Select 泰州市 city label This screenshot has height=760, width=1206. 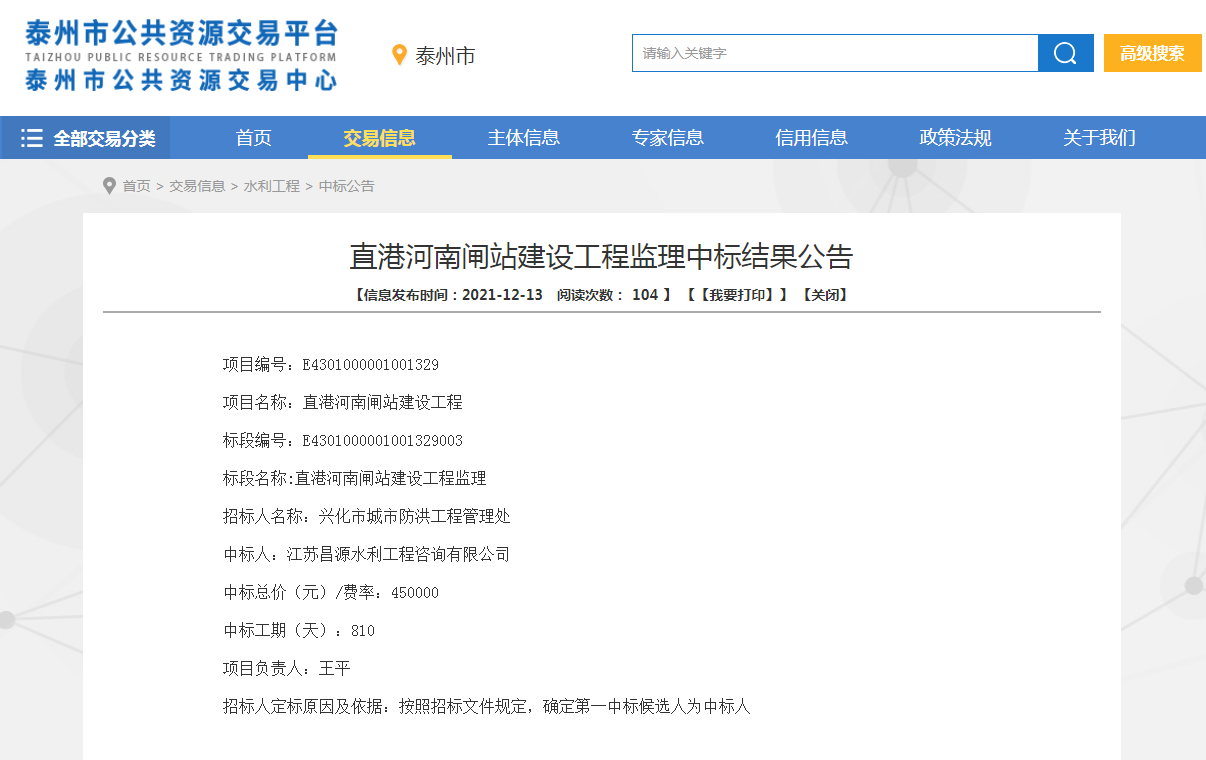(445, 56)
